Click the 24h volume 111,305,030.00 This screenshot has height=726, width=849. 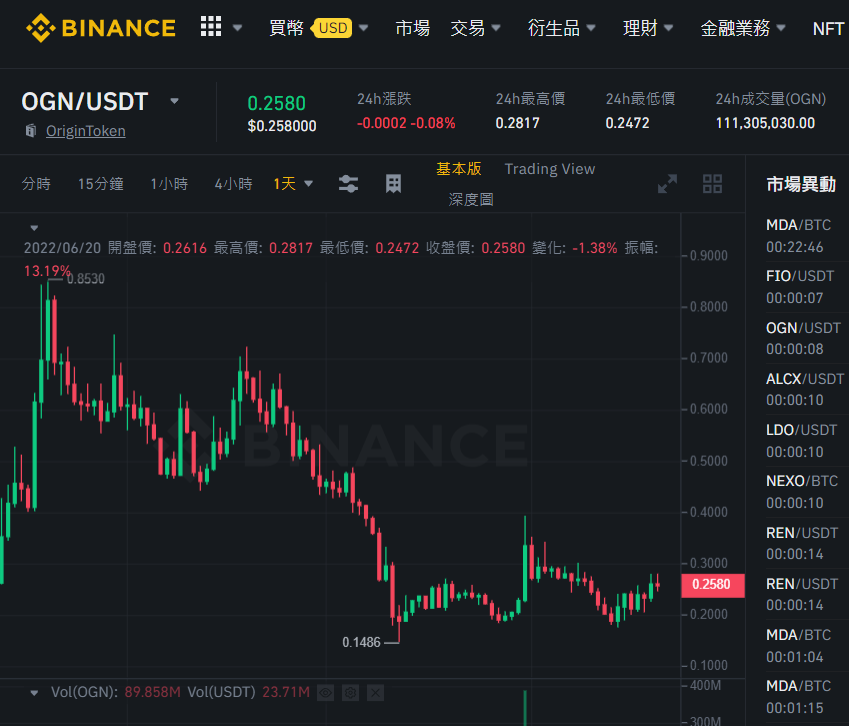(x=765, y=123)
